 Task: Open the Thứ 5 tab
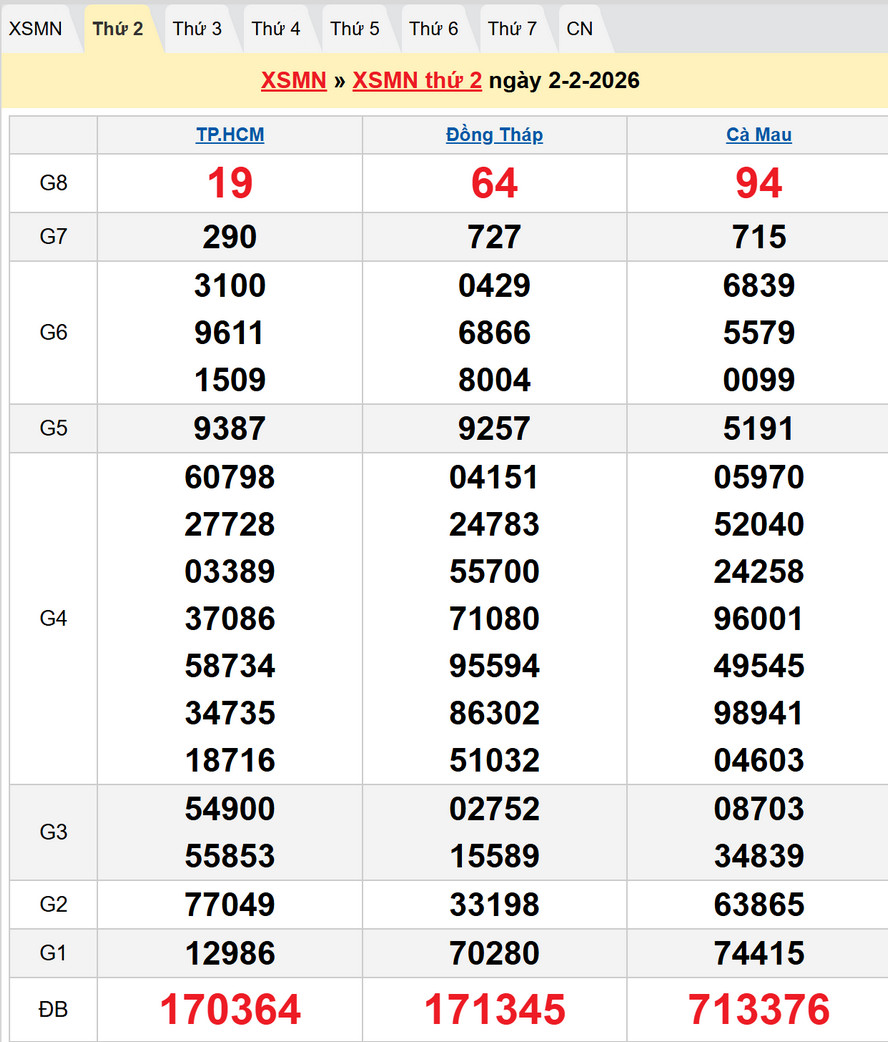(x=355, y=29)
